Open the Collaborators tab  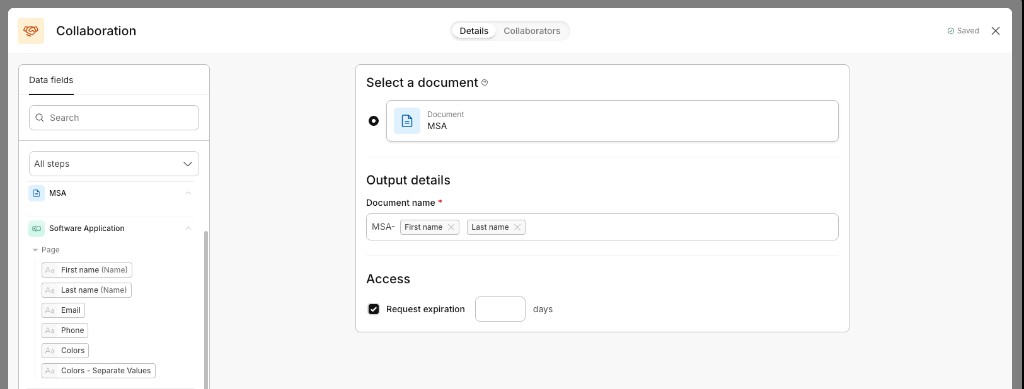click(x=532, y=31)
